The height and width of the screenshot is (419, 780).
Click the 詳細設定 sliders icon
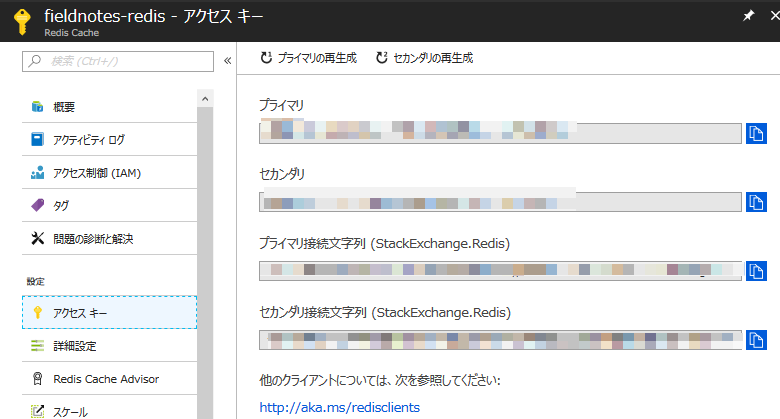[37, 345]
